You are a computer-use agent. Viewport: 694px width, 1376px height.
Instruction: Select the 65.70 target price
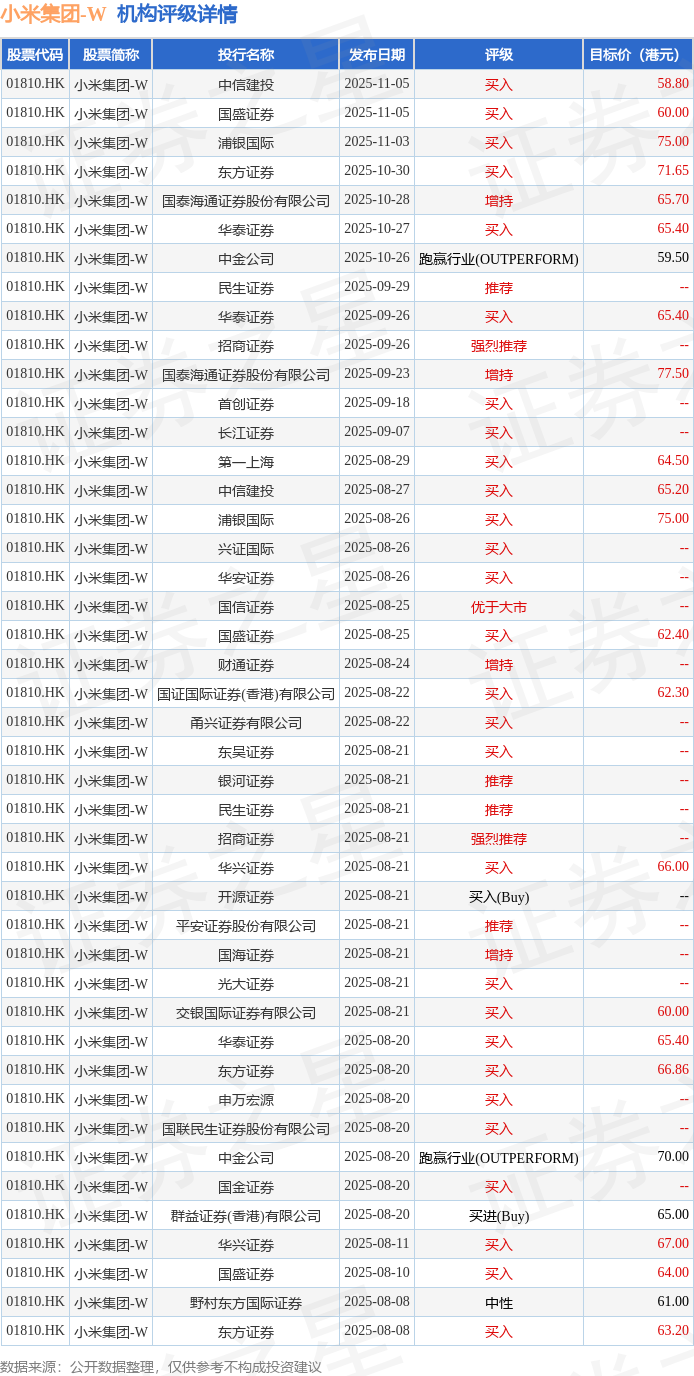673,200
